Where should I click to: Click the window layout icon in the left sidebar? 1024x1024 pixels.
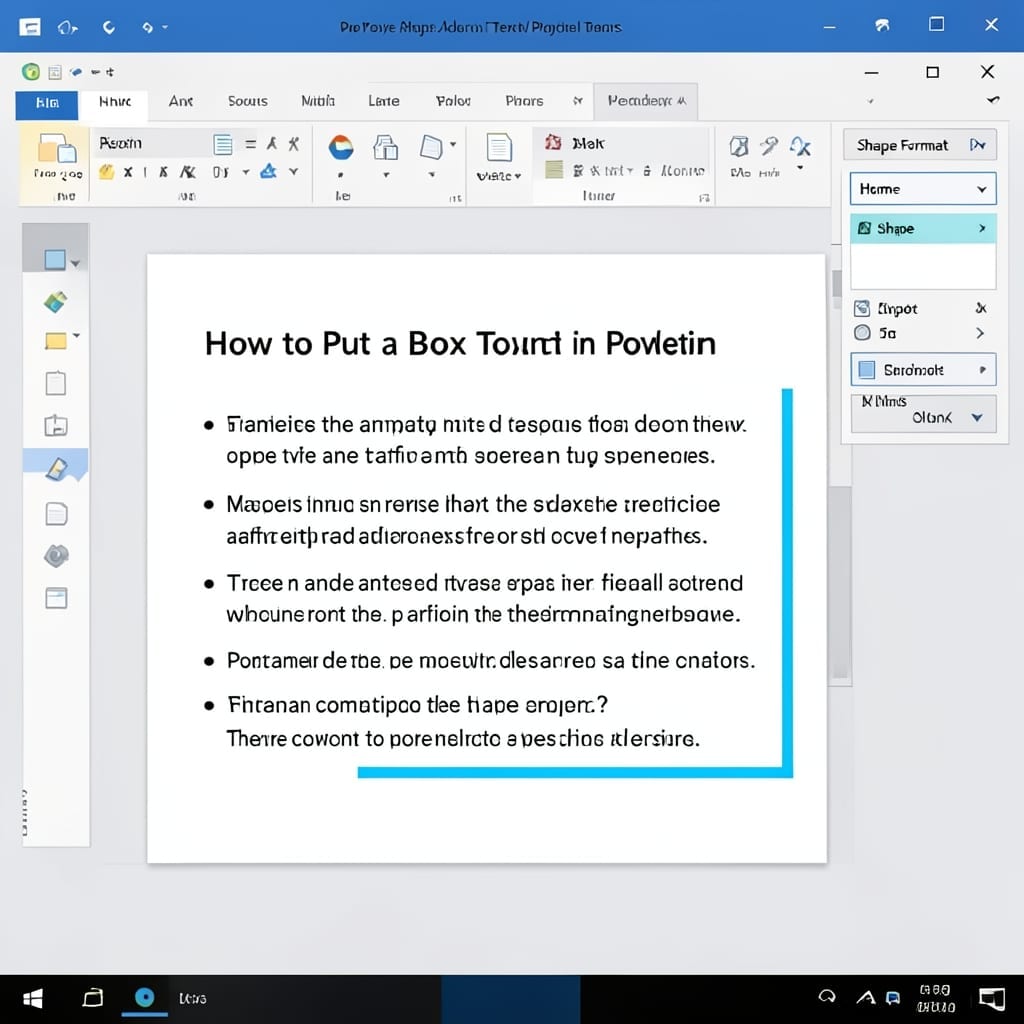[x=56, y=598]
